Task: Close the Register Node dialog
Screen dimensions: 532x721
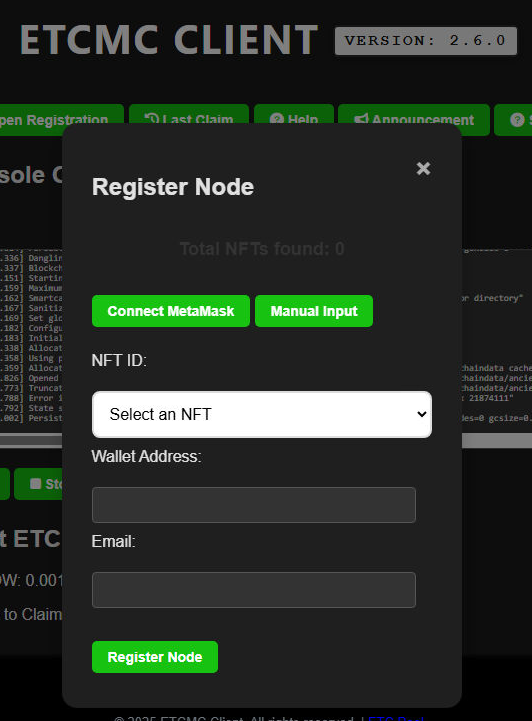Action: (423, 168)
